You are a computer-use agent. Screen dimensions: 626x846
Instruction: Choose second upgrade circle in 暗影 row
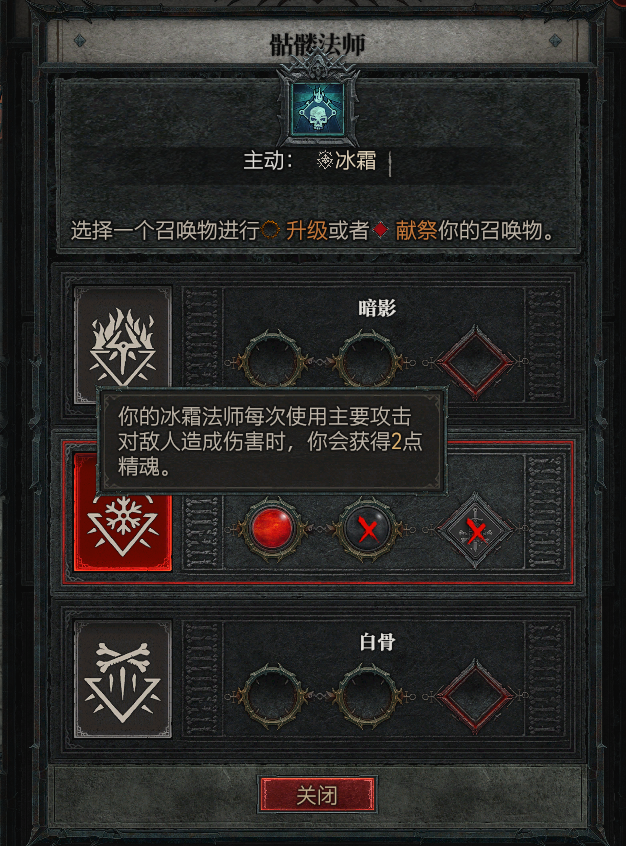coord(368,361)
